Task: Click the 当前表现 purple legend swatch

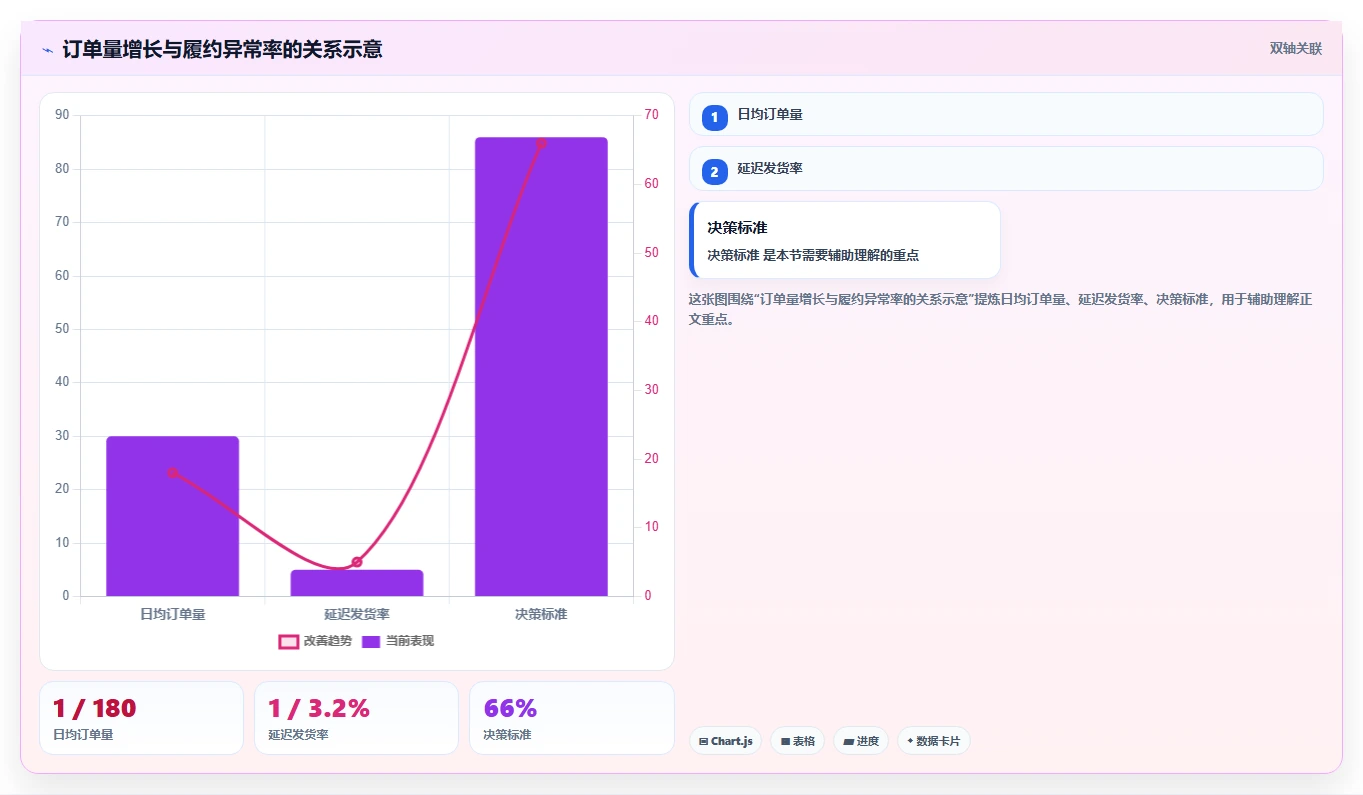Action: [371, 641]
